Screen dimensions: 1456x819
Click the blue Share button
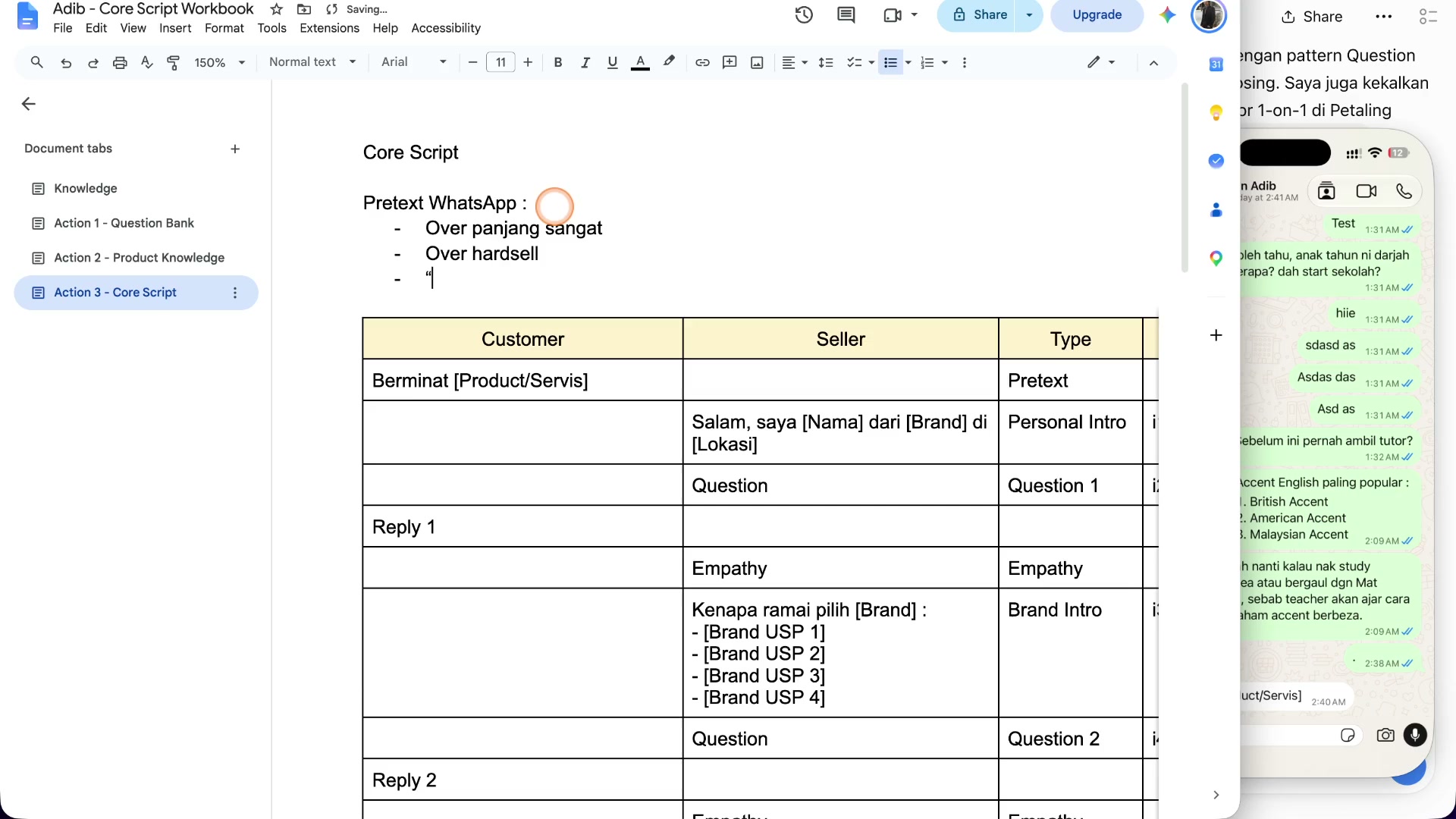click(x=977, y=14)
